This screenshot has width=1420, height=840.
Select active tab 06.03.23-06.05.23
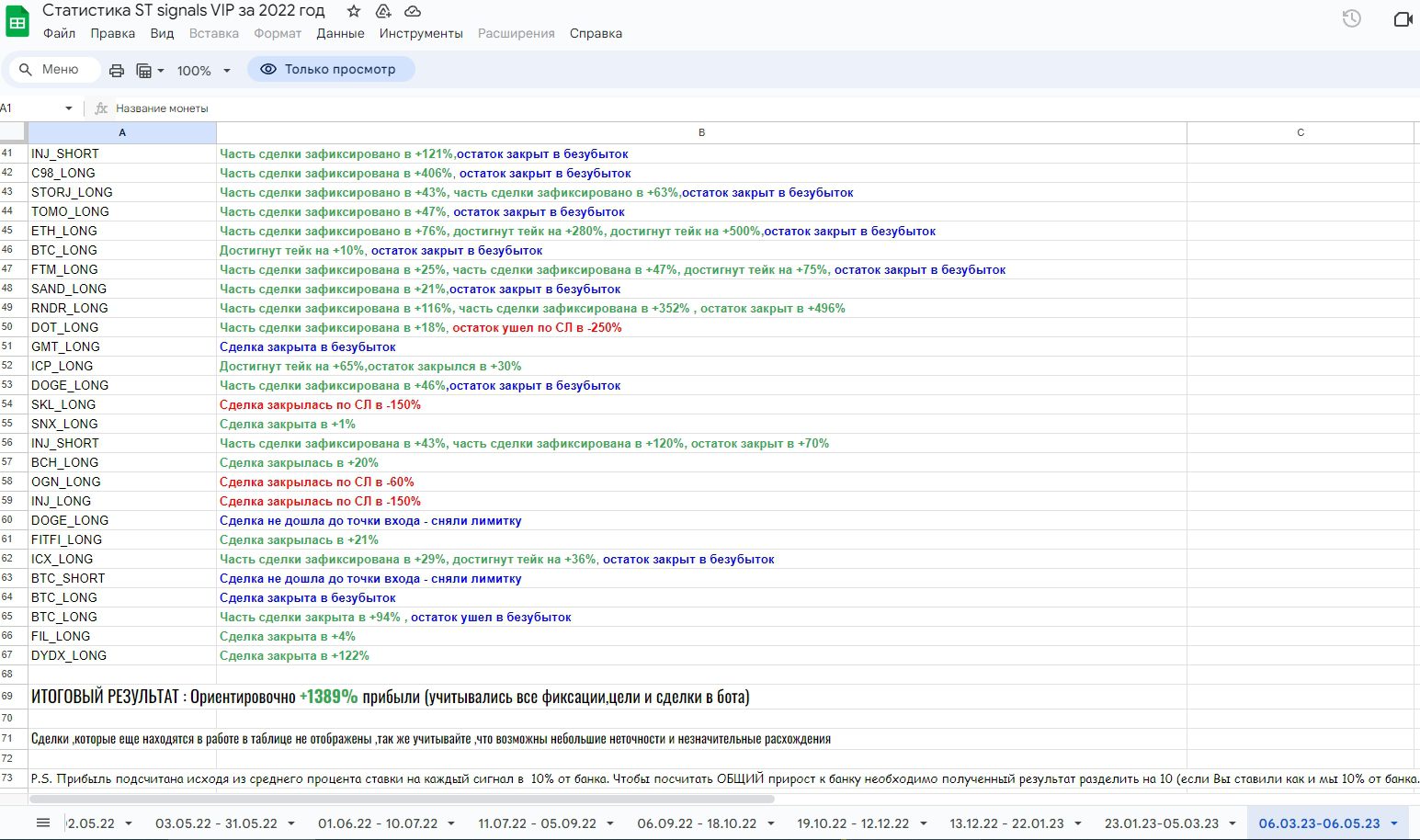tap(1319, 823)
